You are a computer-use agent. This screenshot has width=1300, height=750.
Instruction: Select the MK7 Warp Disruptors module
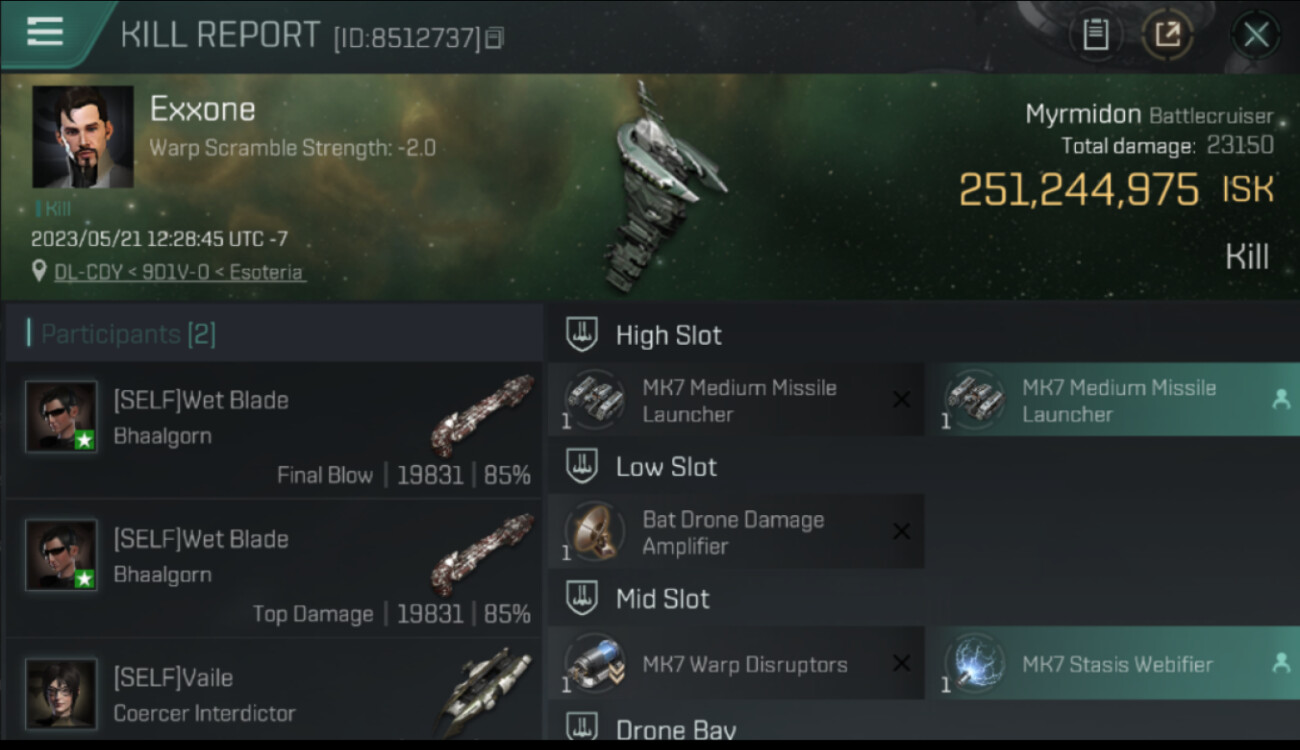(736, 664)
